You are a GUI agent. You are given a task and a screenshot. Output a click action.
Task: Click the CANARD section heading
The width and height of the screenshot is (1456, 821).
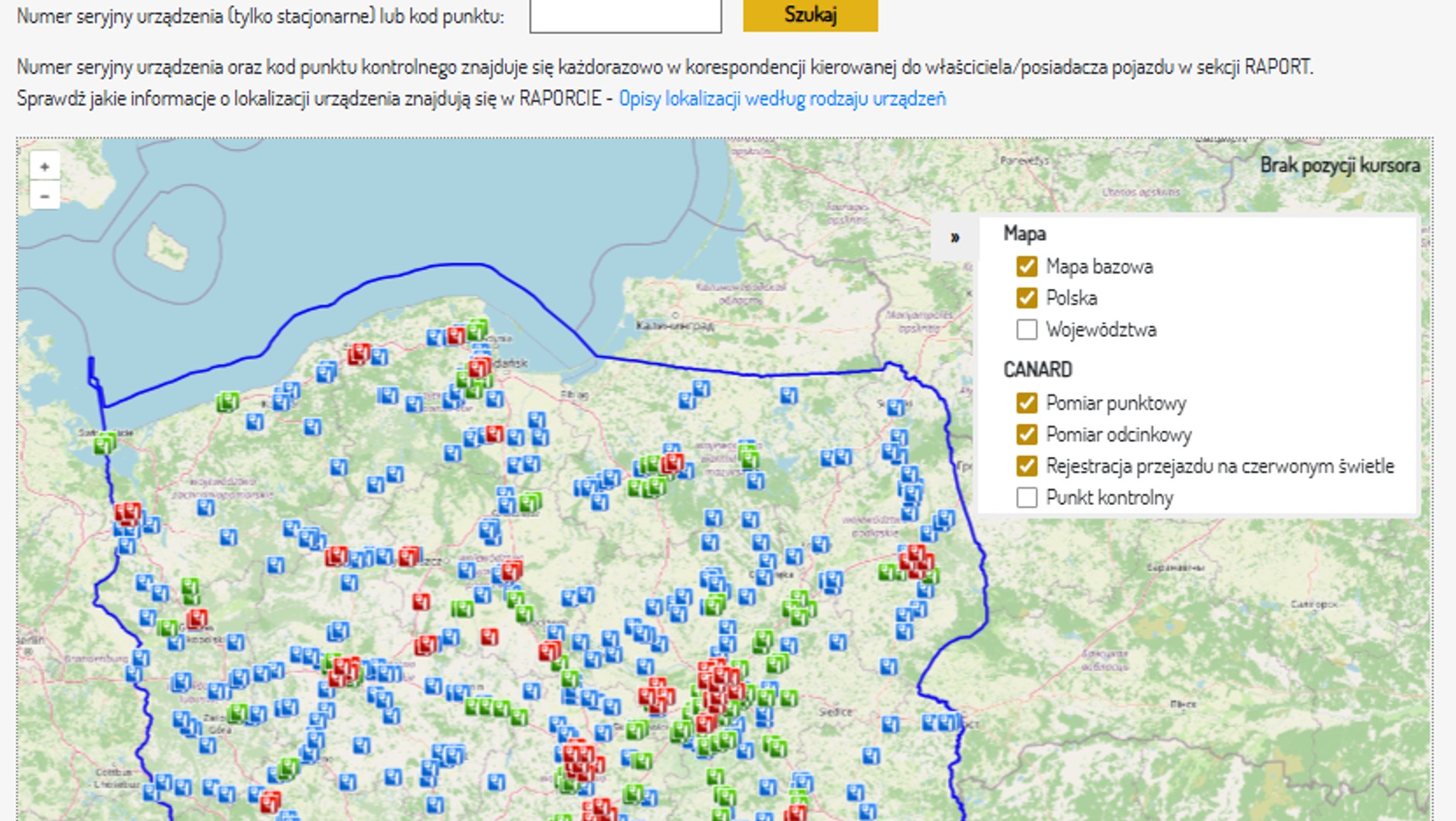(1038, 369)
